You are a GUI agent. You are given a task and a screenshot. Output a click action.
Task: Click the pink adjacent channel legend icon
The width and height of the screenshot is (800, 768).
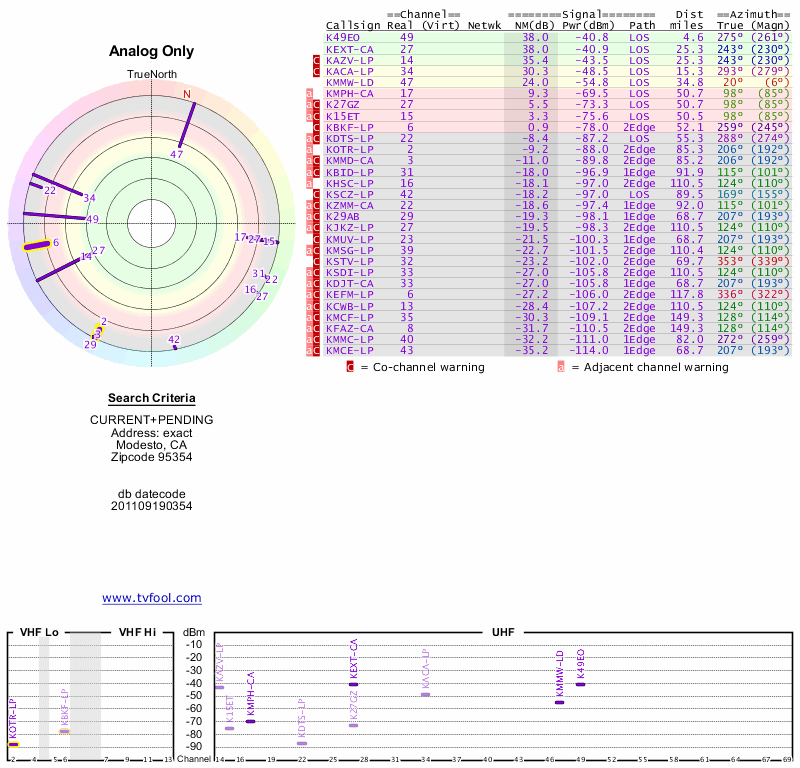pos(561,367)
